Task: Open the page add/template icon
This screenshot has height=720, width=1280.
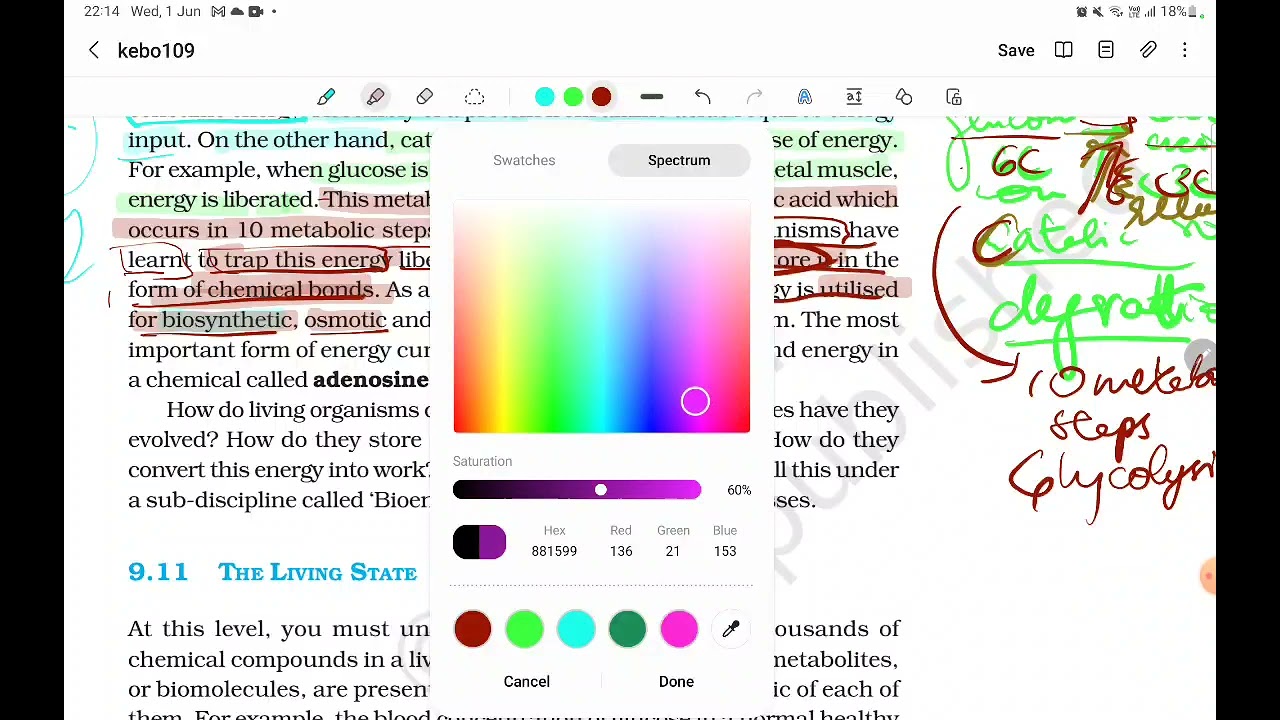Action: 954,97
